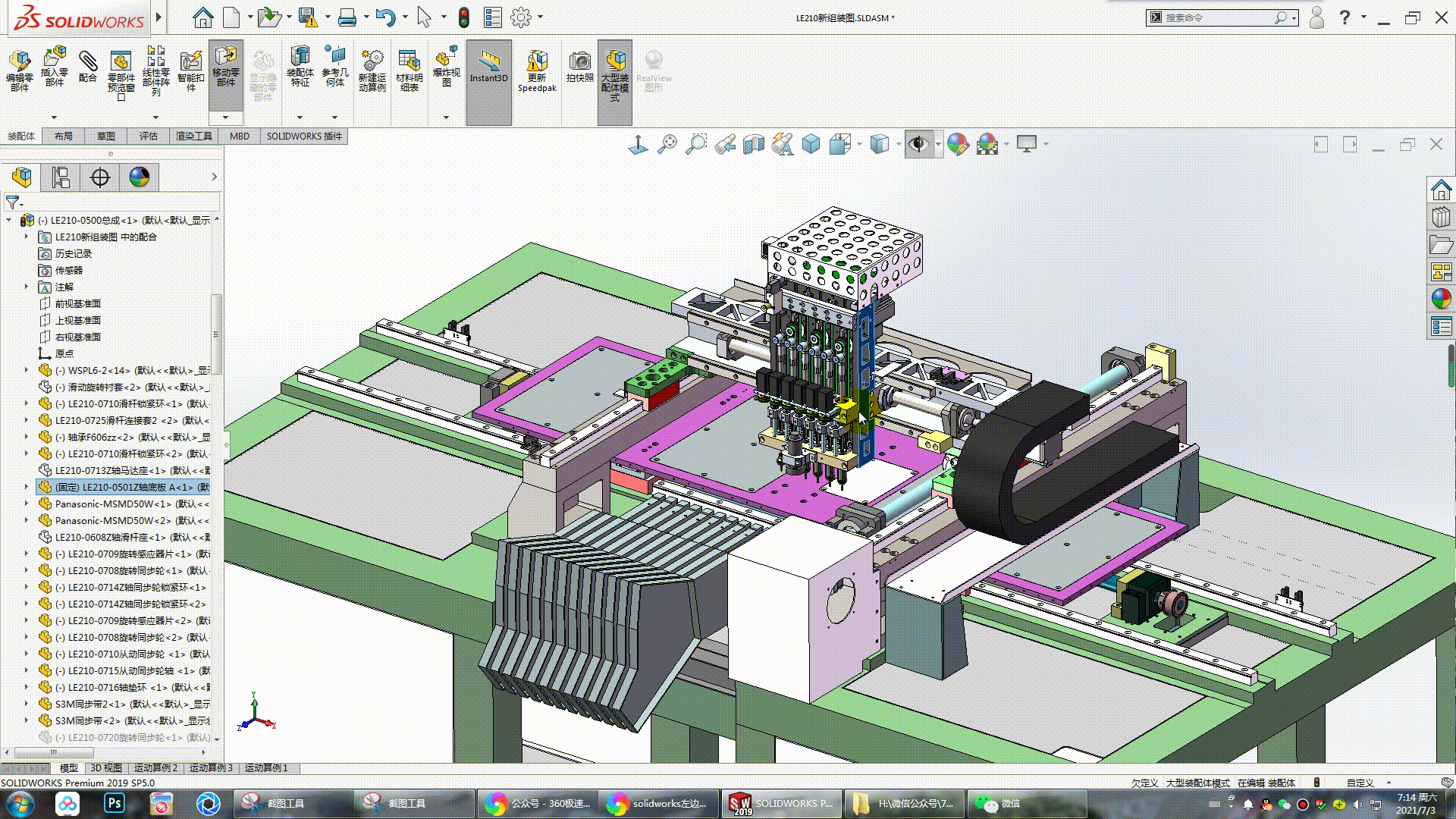
Task: Click feature tree horizontal scrollbar
Action: click(x=53, y=752)
